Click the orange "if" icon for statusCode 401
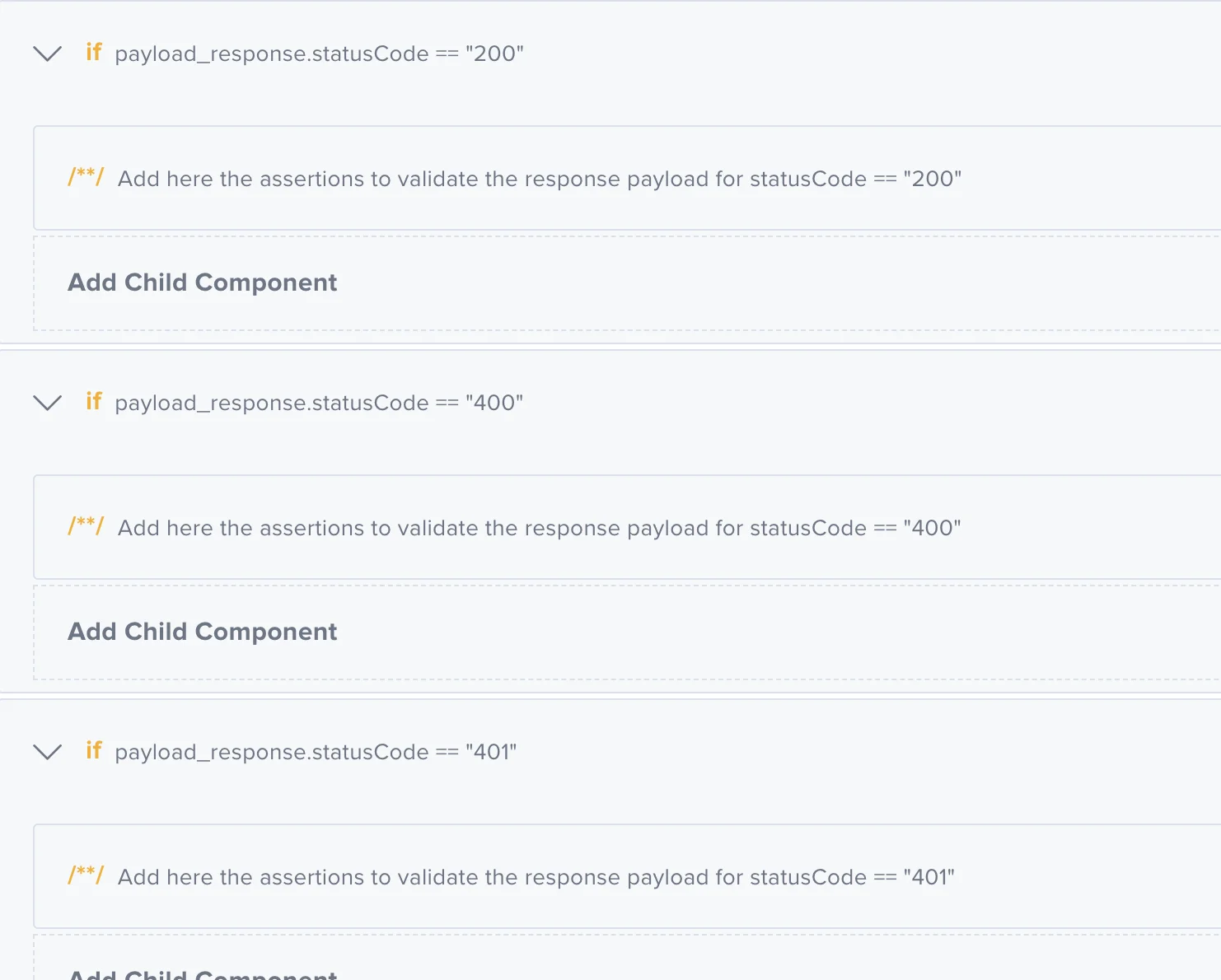The image size is (1221, 980). point(94,751)
